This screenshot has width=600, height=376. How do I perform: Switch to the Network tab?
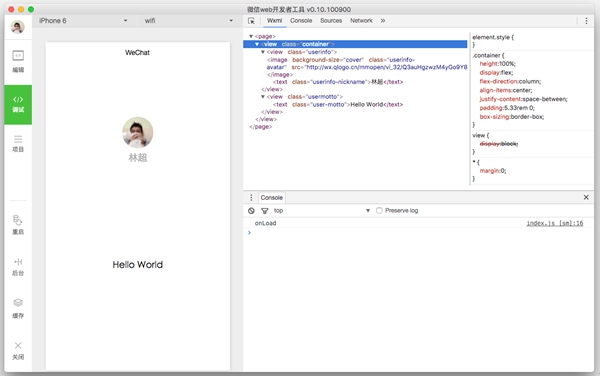361,21
